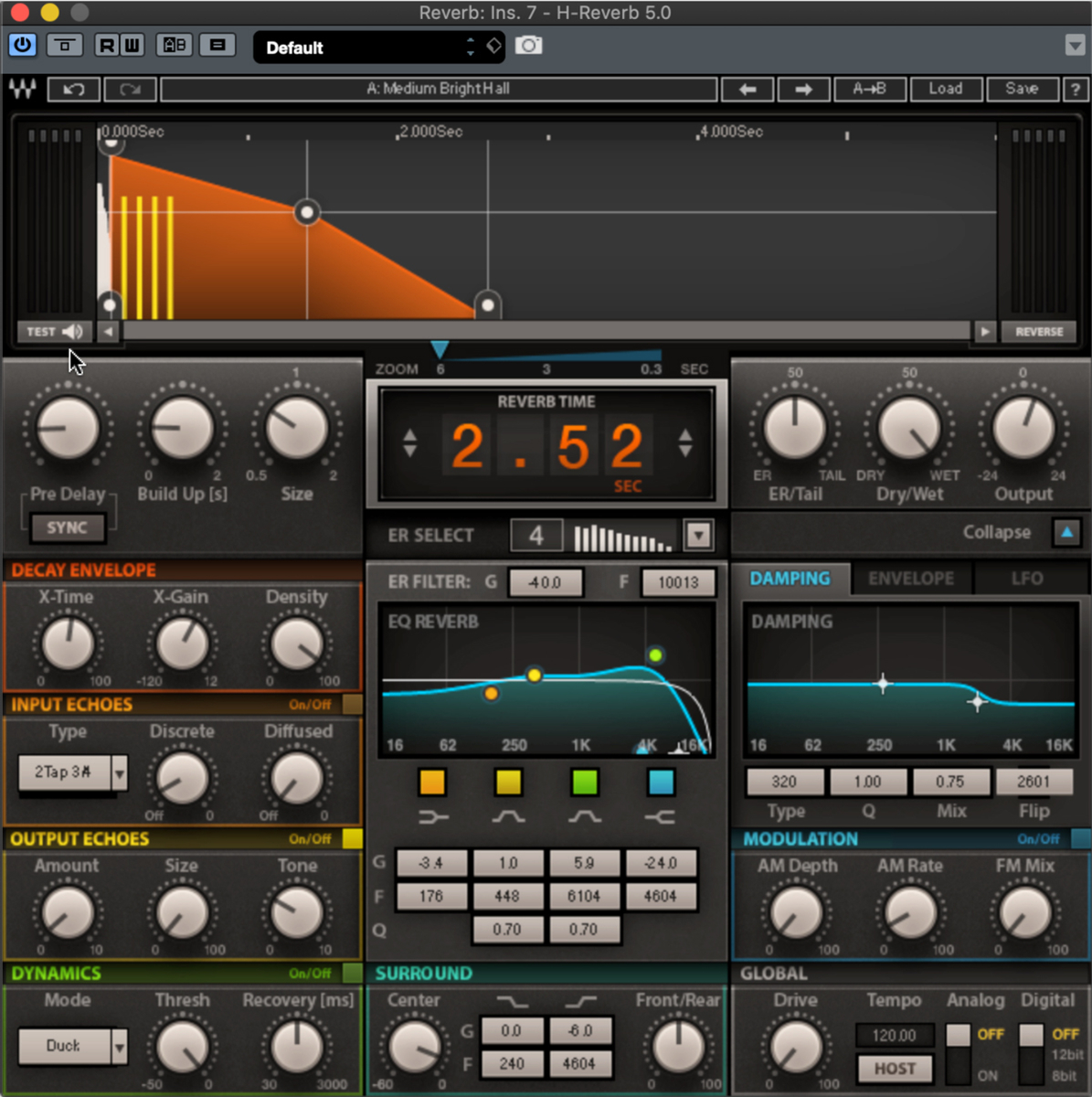Viewport: 1092px width, 1097px height.
Task: Select the bell icon under the green swatch
Action: tap(584, 817)
